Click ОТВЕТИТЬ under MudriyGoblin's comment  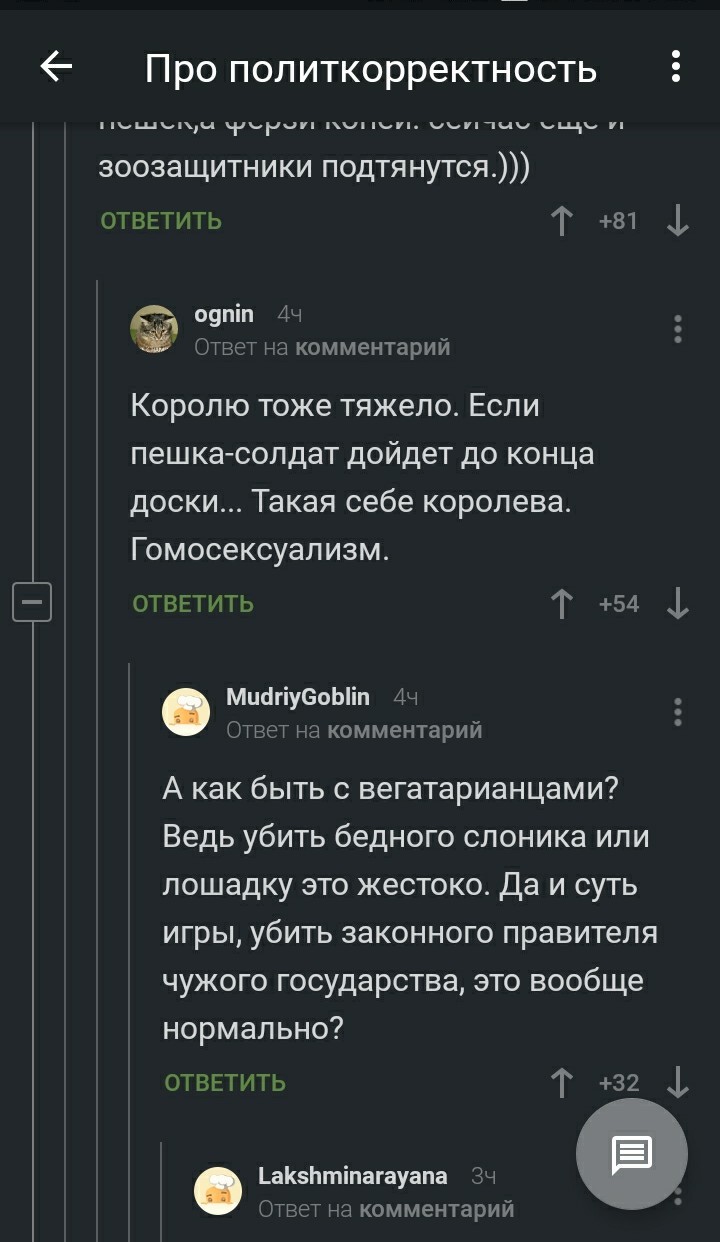(x=225, y=1083)
